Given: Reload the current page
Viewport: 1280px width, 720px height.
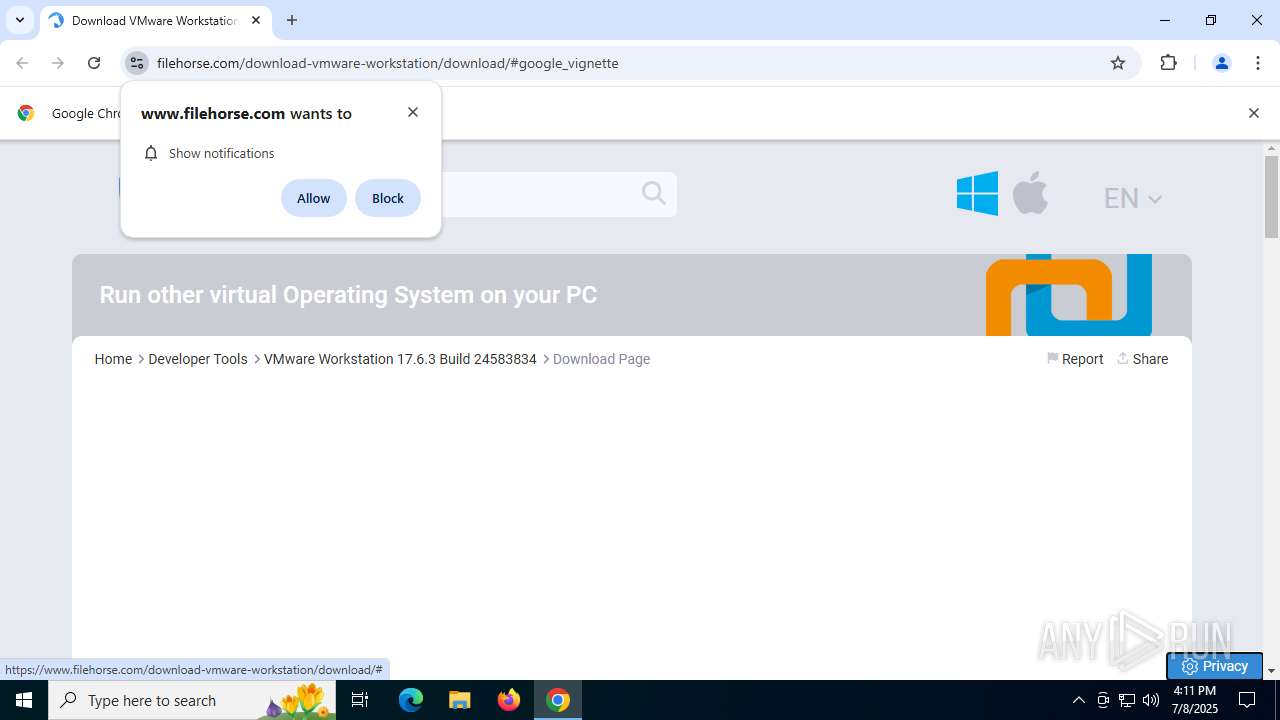Looking at the screenshot, I should pyautogui.click(x=94, y=63).
